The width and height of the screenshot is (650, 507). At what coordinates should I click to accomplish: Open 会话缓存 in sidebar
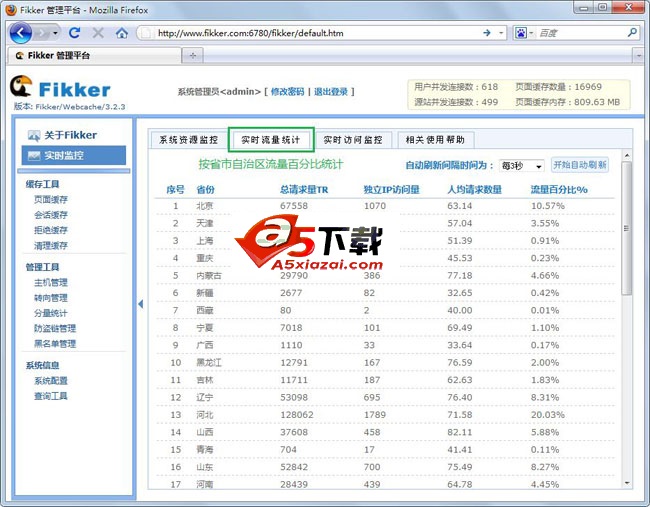pyautogui.click(x=51, y=215)
